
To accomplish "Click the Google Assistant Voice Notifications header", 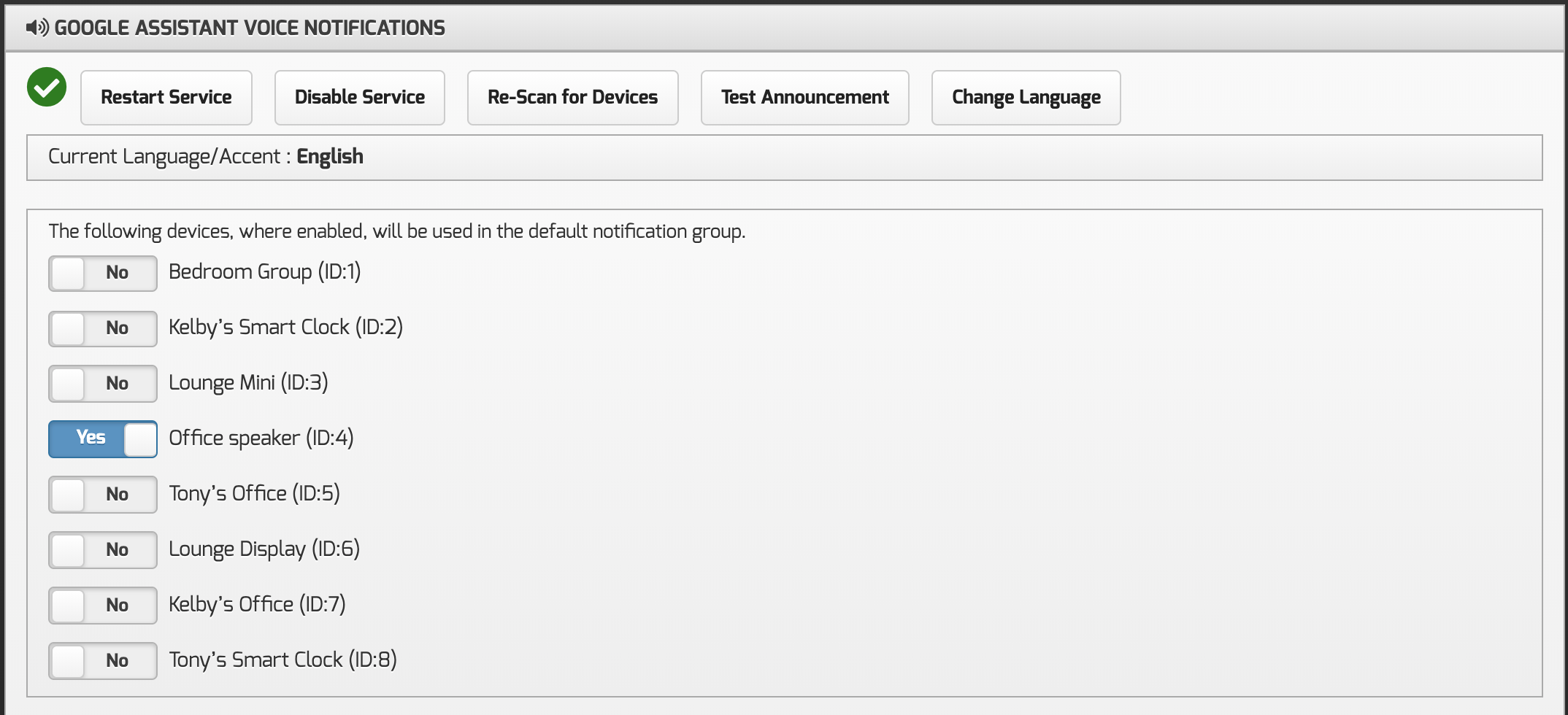I will (x=250, y=28).
